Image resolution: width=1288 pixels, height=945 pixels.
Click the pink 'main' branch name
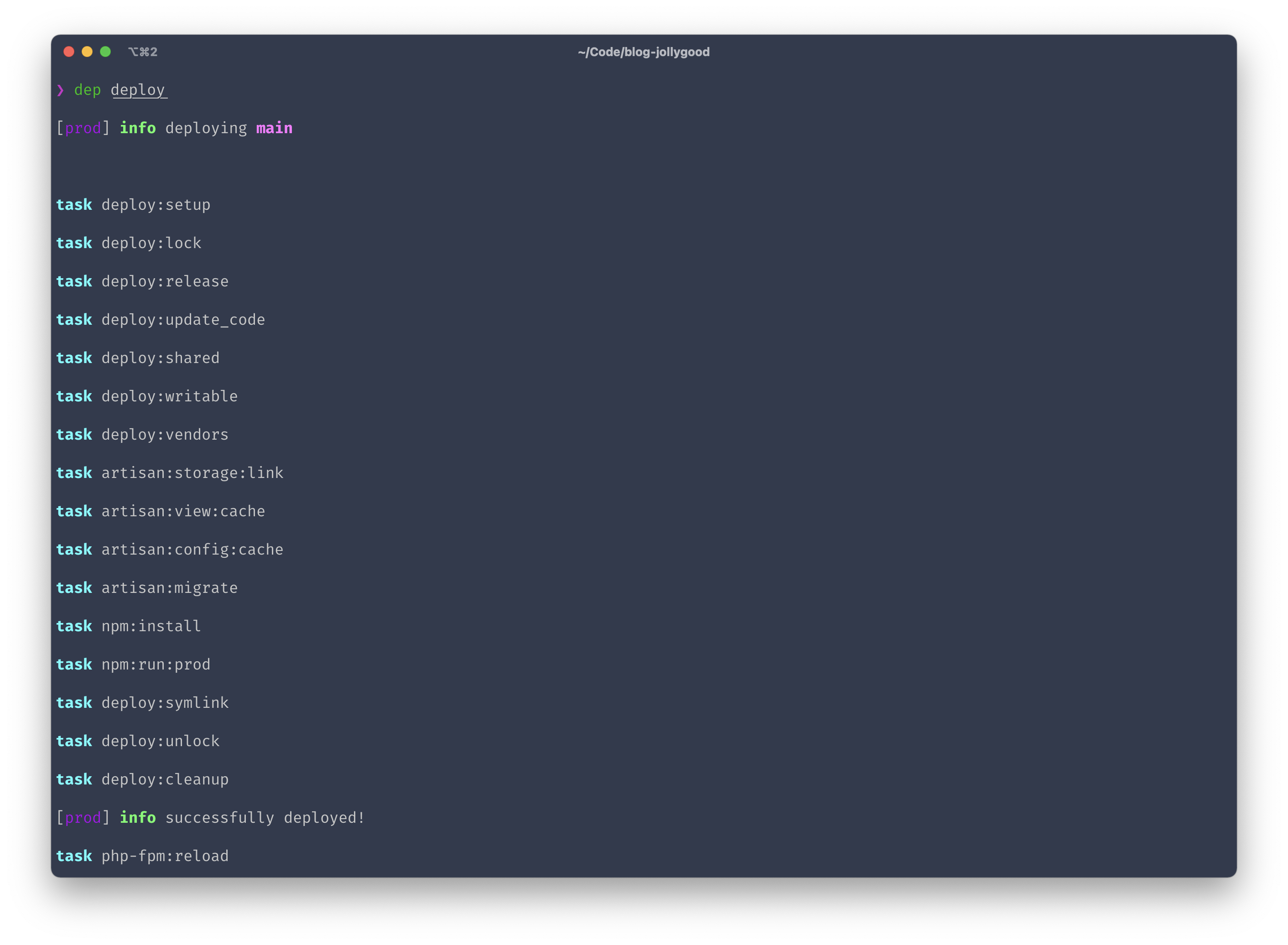274,128
